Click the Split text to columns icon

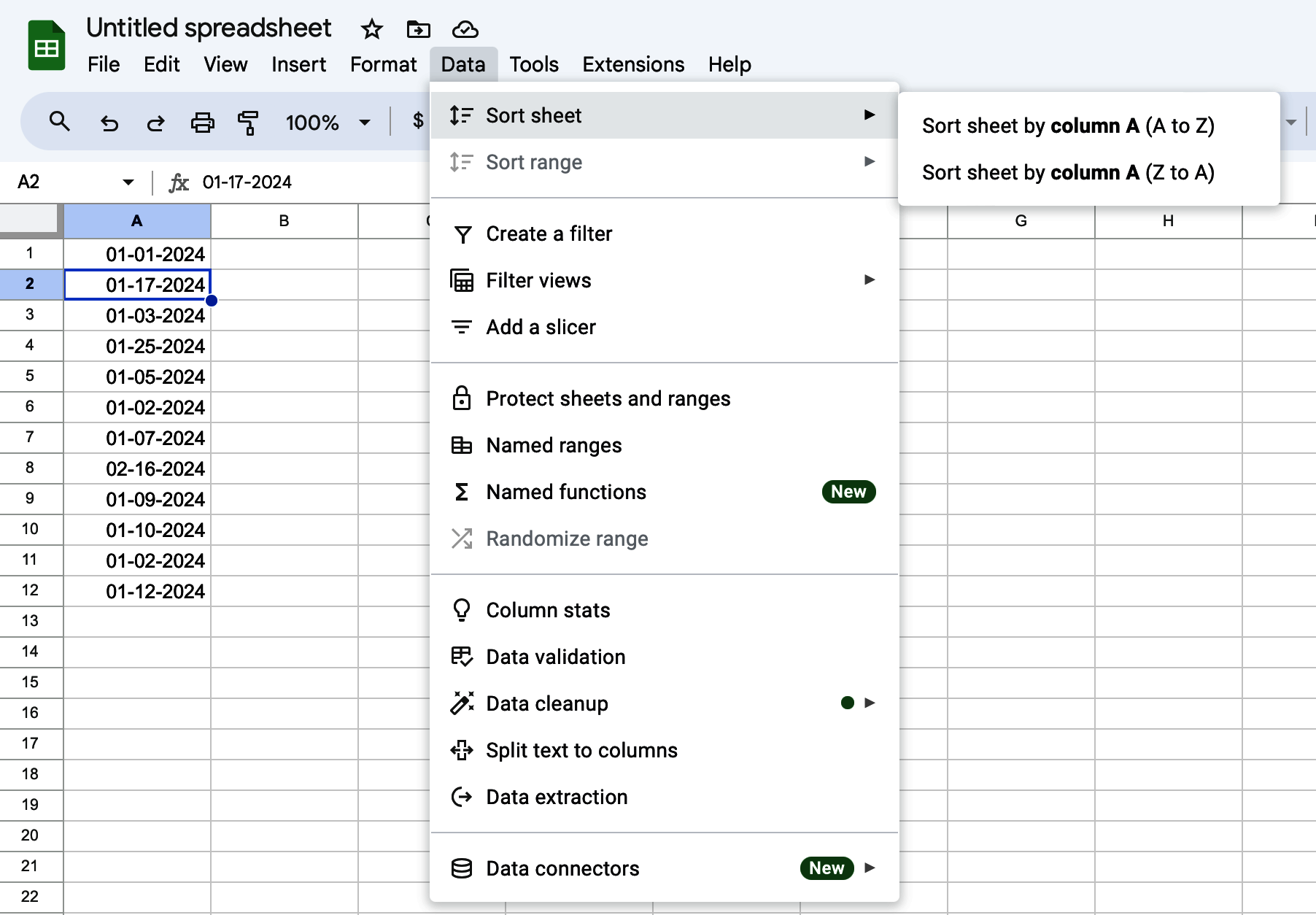coord(461,750)
